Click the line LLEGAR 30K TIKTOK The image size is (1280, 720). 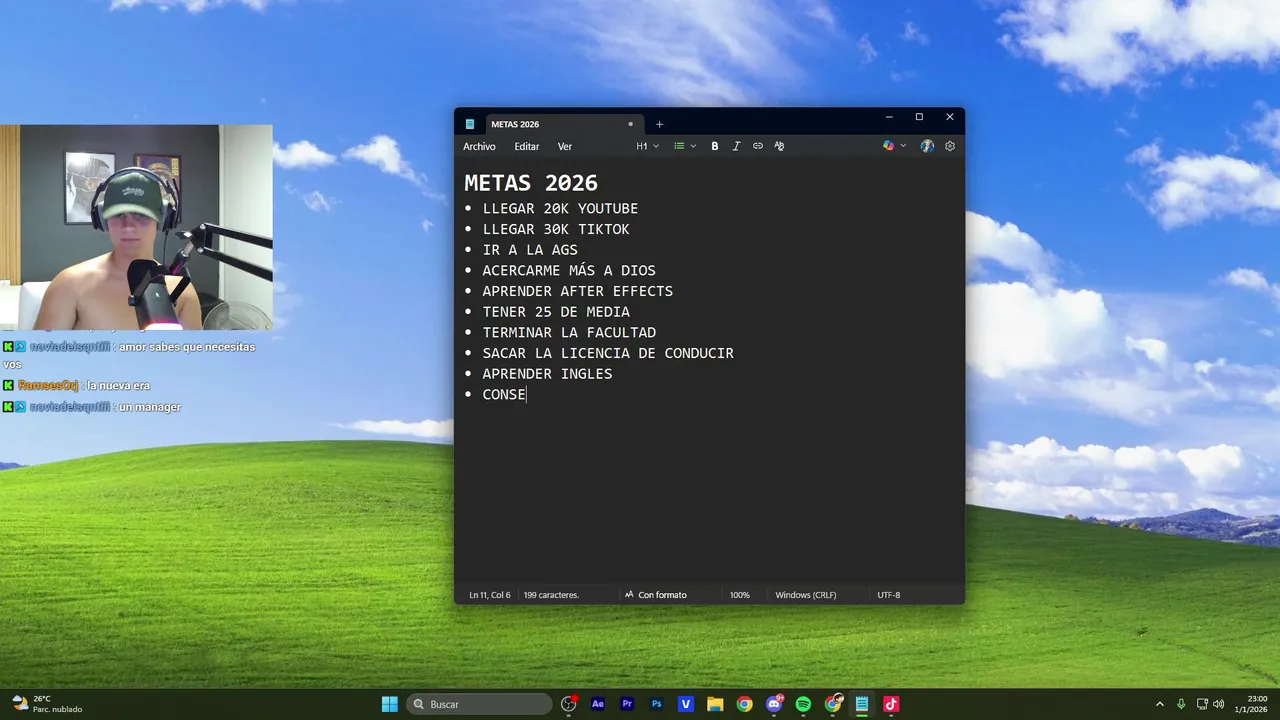pos(556,230)
